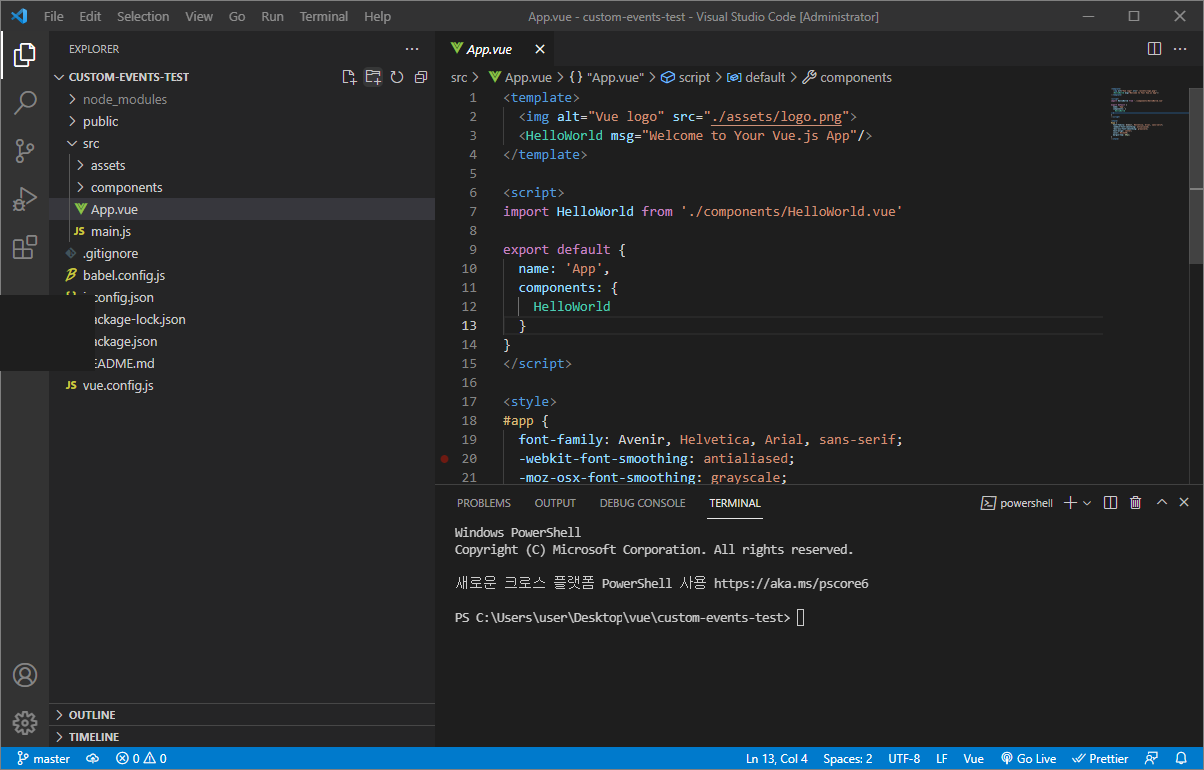Open the new terminal profile dropdown arrow
The image size is (1204, 770).
(x=1087, y=503)
